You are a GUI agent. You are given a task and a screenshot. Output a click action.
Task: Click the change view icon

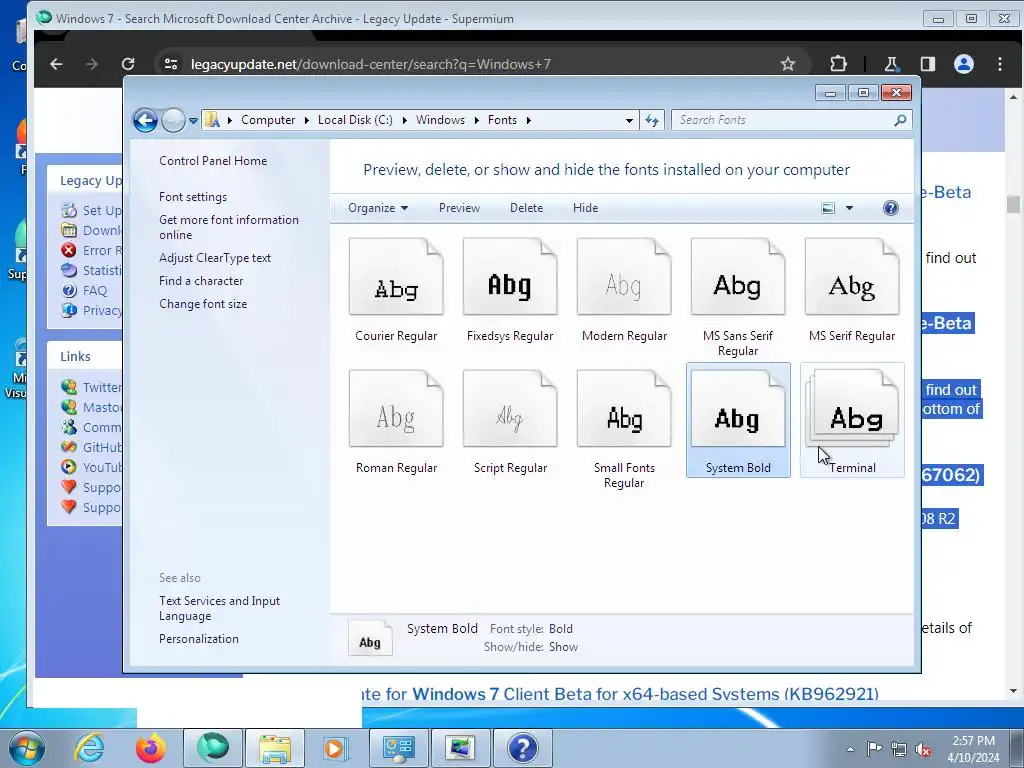point(828,208)
